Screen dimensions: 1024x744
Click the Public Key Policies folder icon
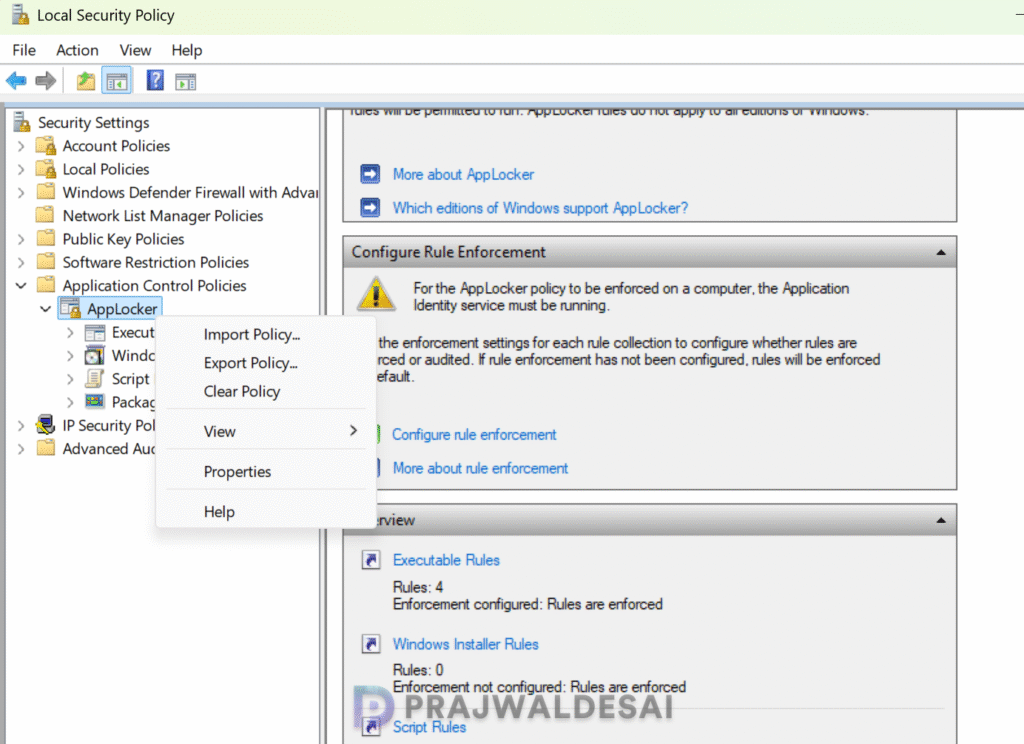click(46, 238)
